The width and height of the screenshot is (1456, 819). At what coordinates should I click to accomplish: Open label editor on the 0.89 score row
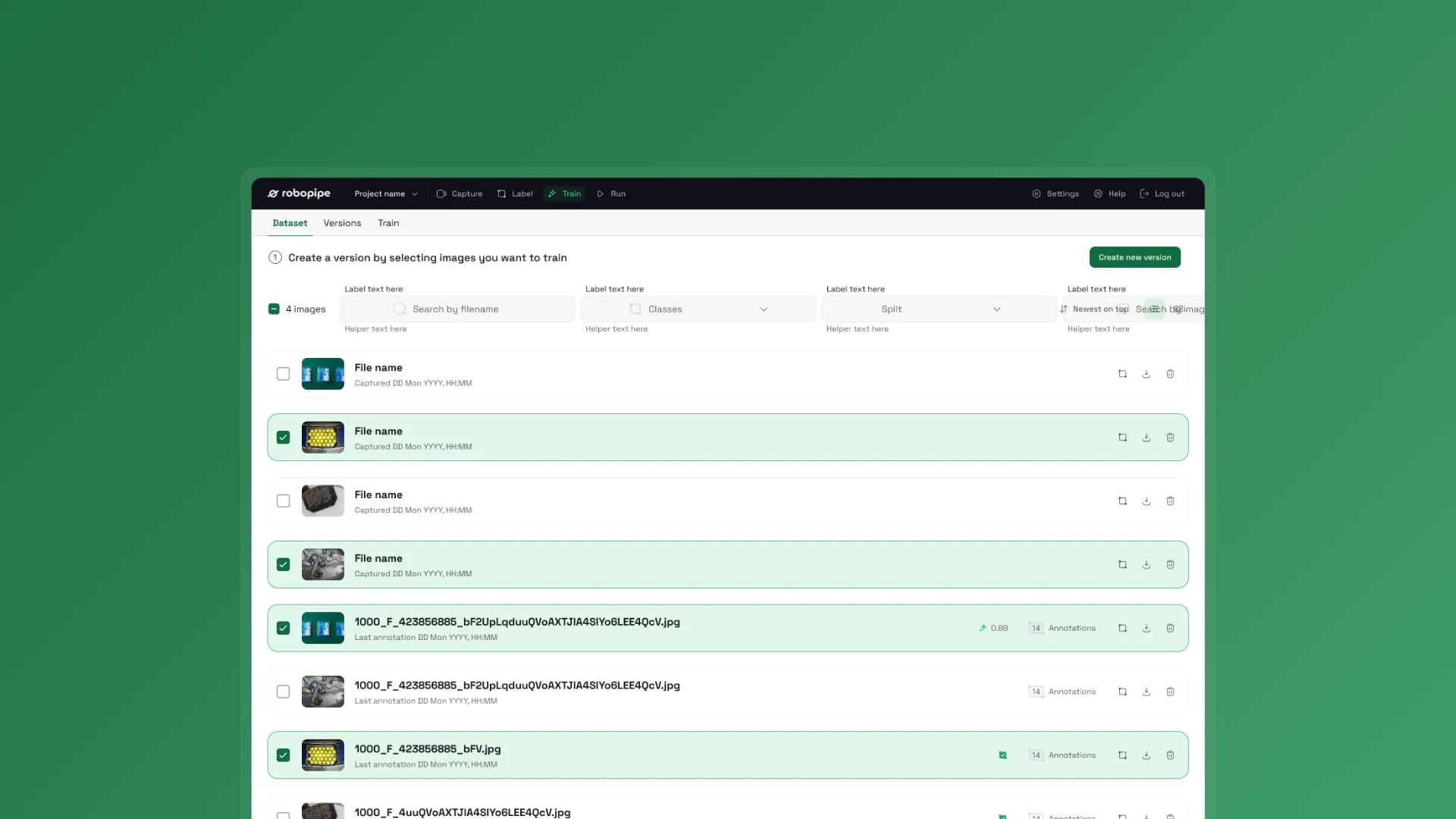click(x=1122, y=628)
